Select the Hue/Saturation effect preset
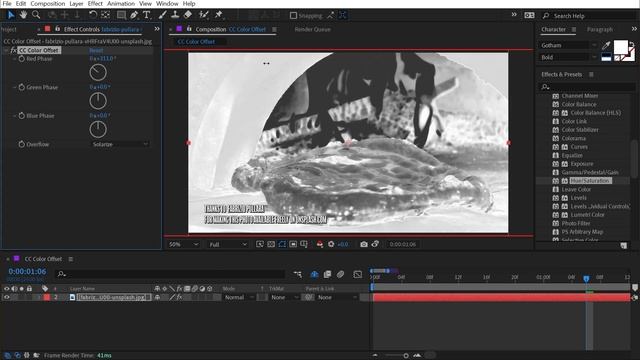 click(x=590, y=180)
